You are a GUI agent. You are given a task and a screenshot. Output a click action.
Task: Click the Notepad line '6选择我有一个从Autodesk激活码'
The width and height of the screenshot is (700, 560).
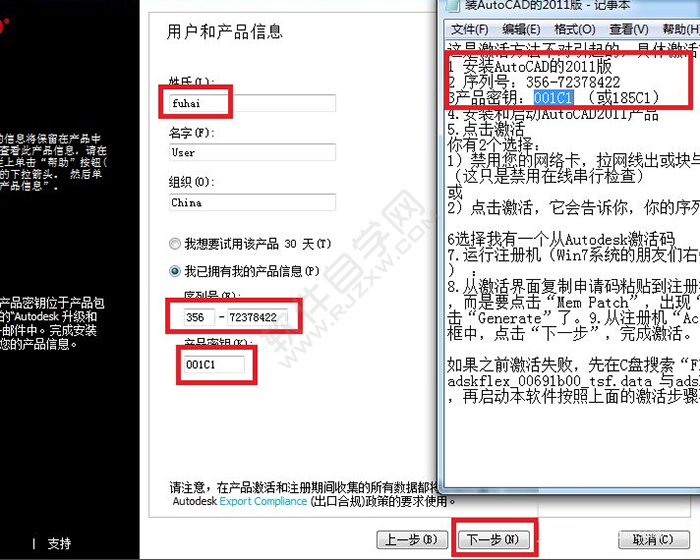point(561,239)
